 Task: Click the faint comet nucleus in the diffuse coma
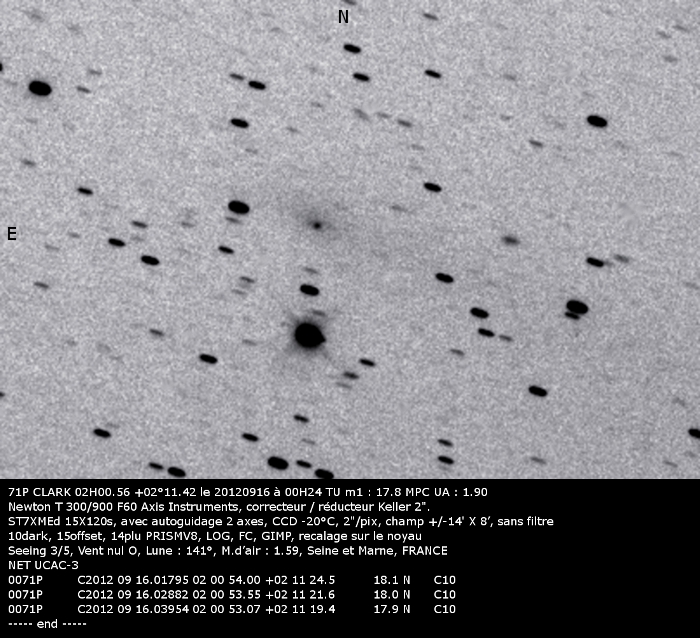317,225
